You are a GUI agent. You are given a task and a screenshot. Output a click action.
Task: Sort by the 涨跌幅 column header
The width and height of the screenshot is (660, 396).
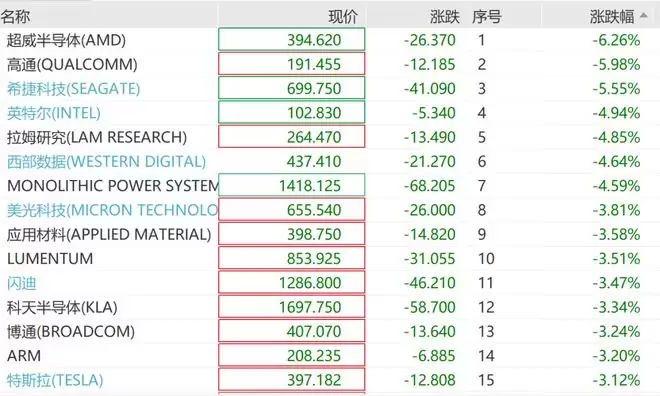click(x=612, y=17)
